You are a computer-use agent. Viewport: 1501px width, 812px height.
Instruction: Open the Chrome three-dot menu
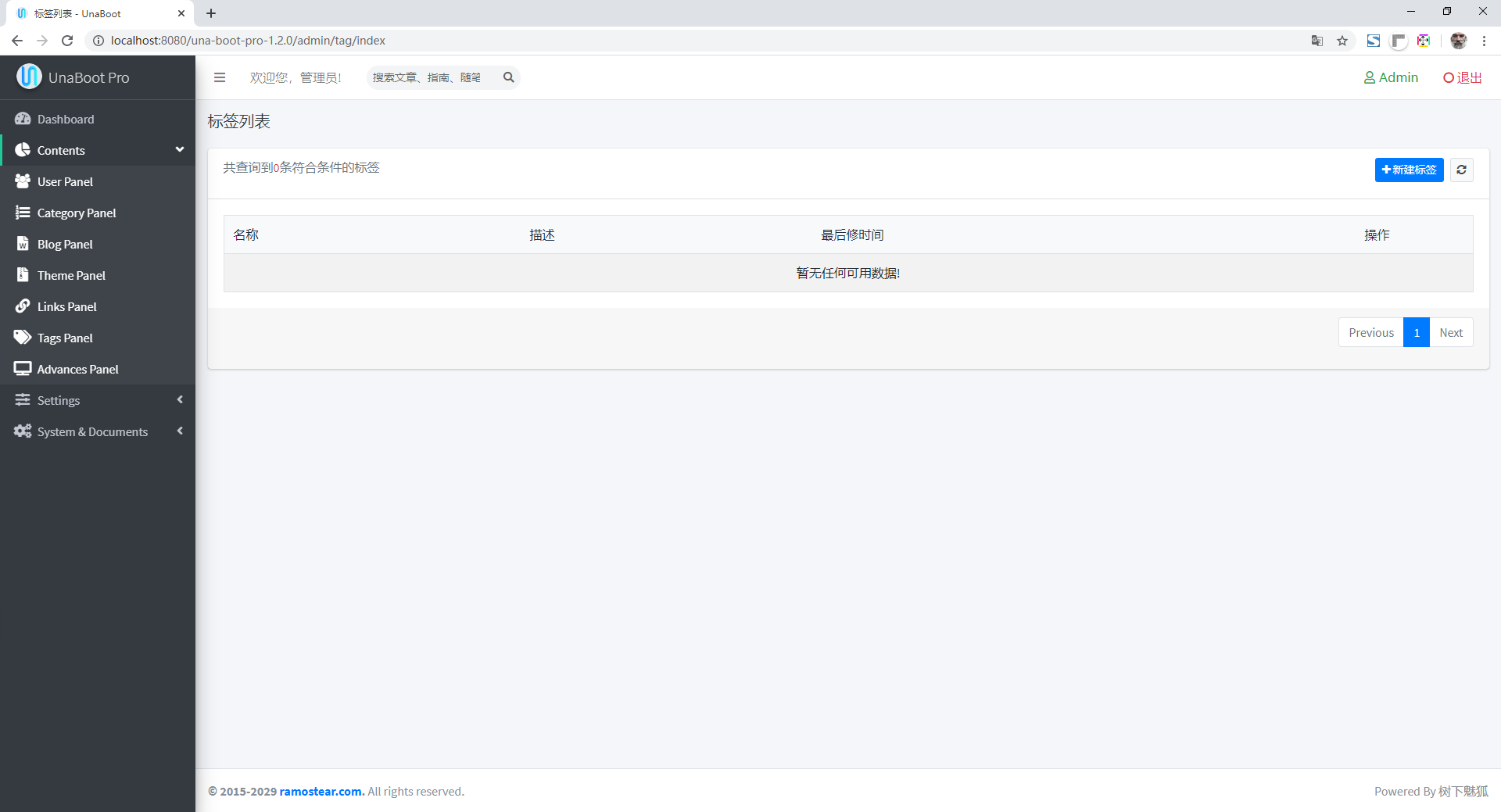tap(1484, 41)
